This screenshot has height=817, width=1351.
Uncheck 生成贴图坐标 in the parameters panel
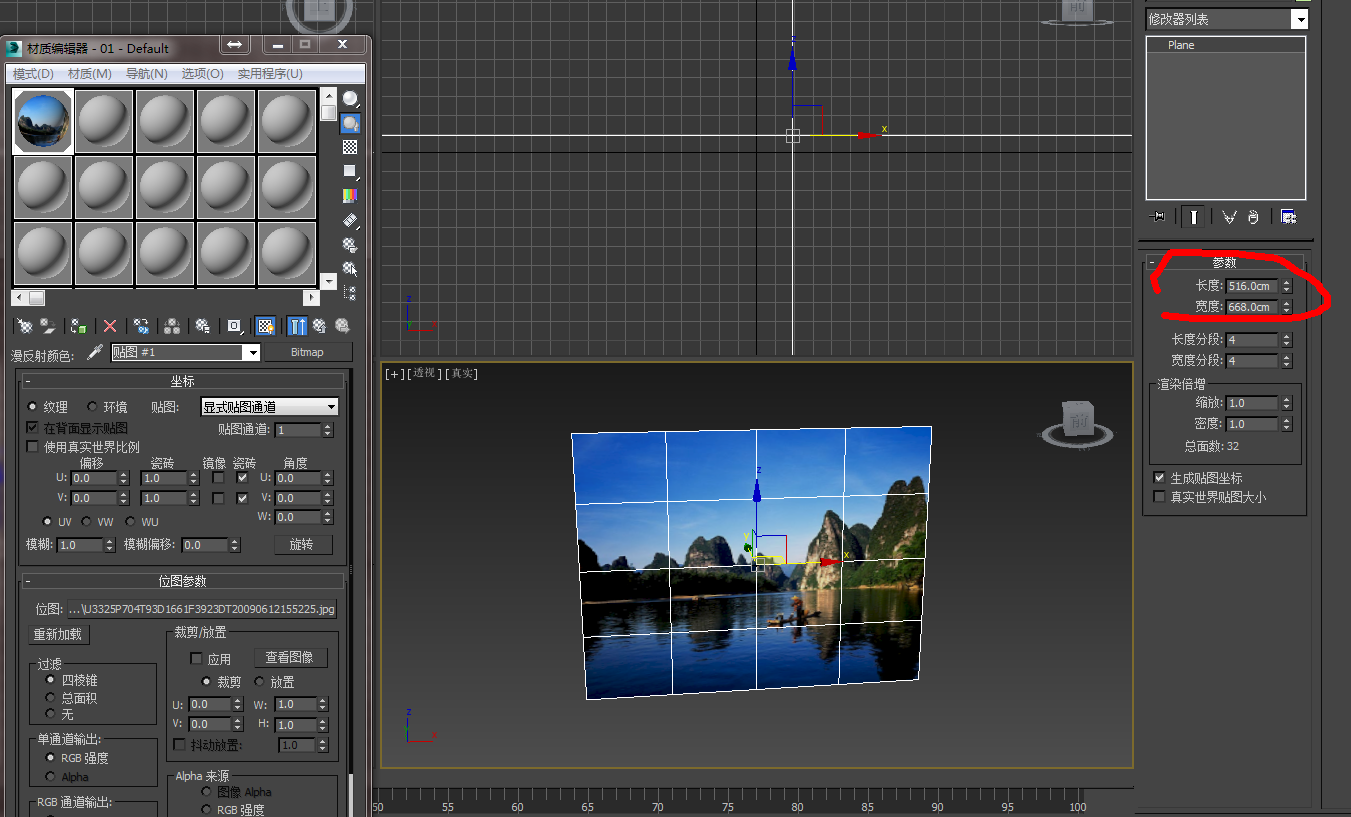(x=1159, y=478)
